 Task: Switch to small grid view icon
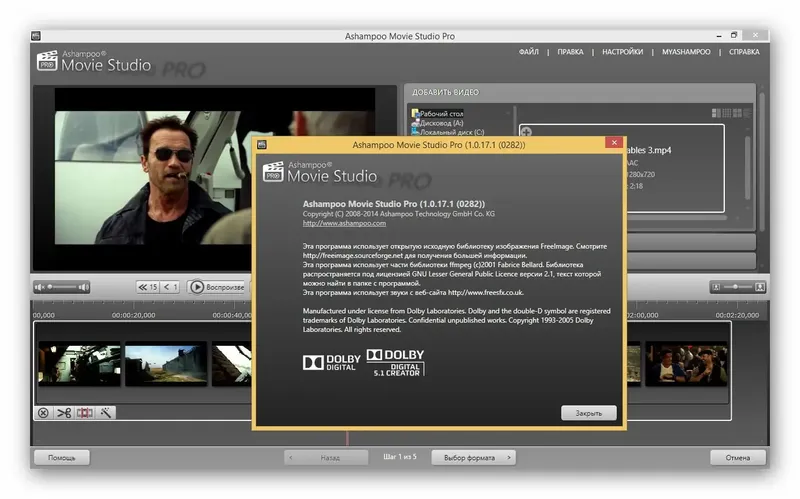coord(727,113)
